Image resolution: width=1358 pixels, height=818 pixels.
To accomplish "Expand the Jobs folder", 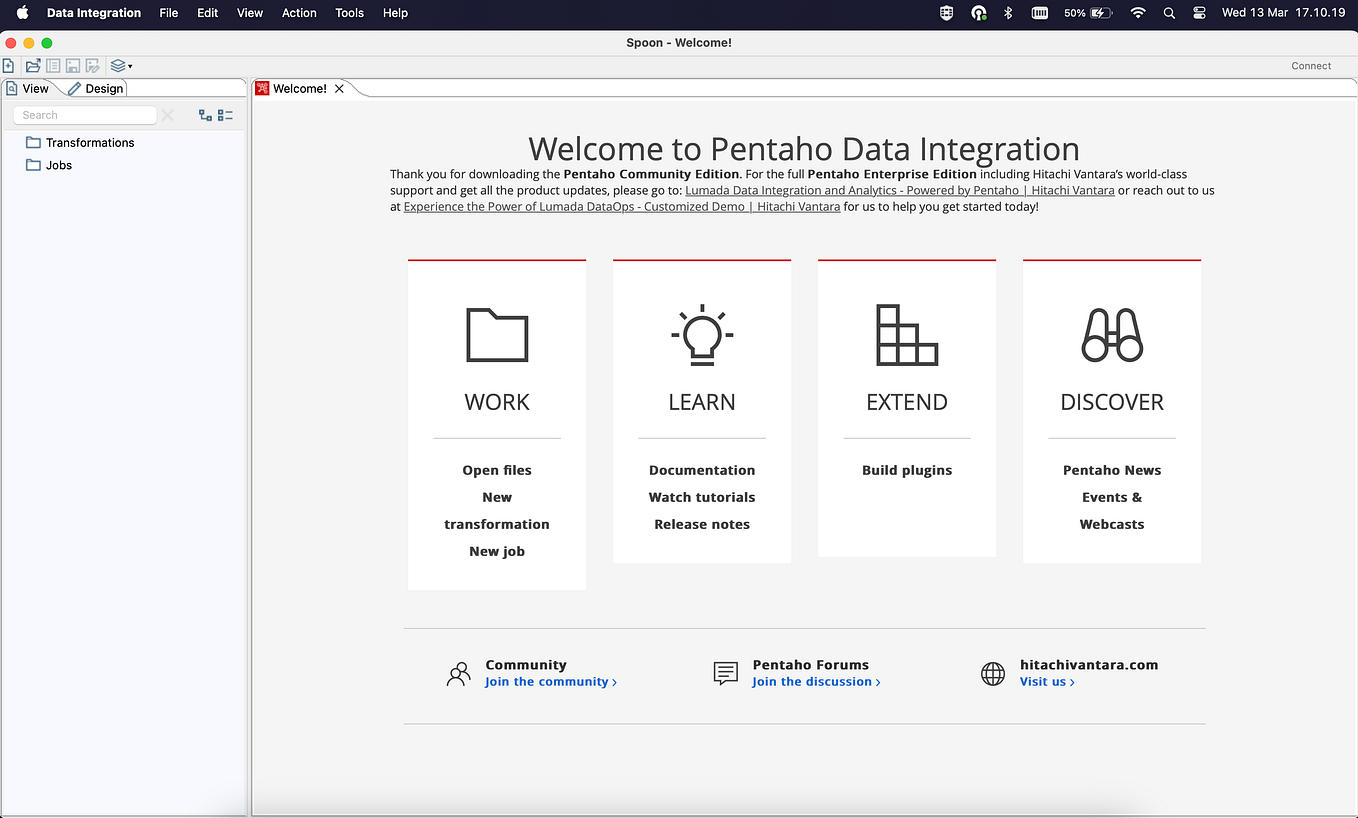I will click(58, 165).
